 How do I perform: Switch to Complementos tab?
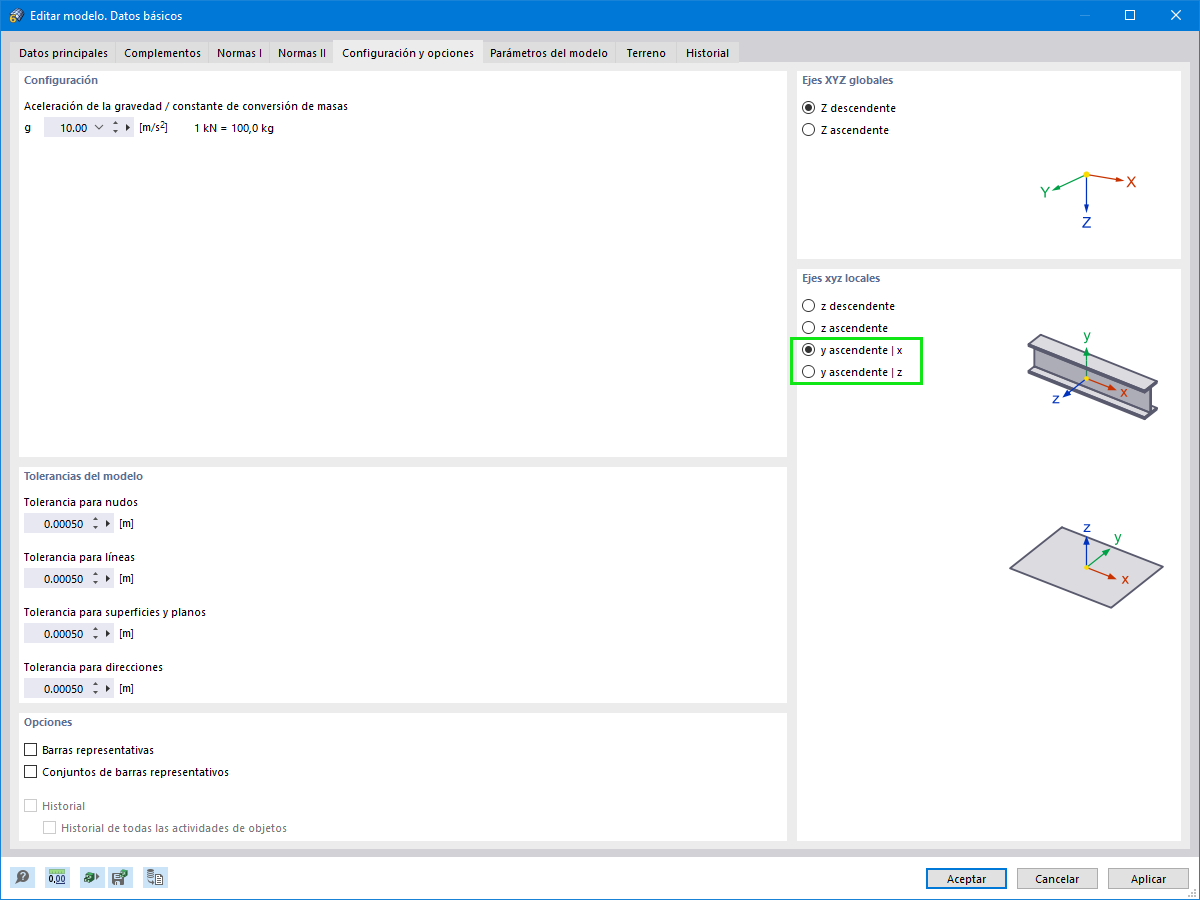pyautogui.click(x=162, y=53)
